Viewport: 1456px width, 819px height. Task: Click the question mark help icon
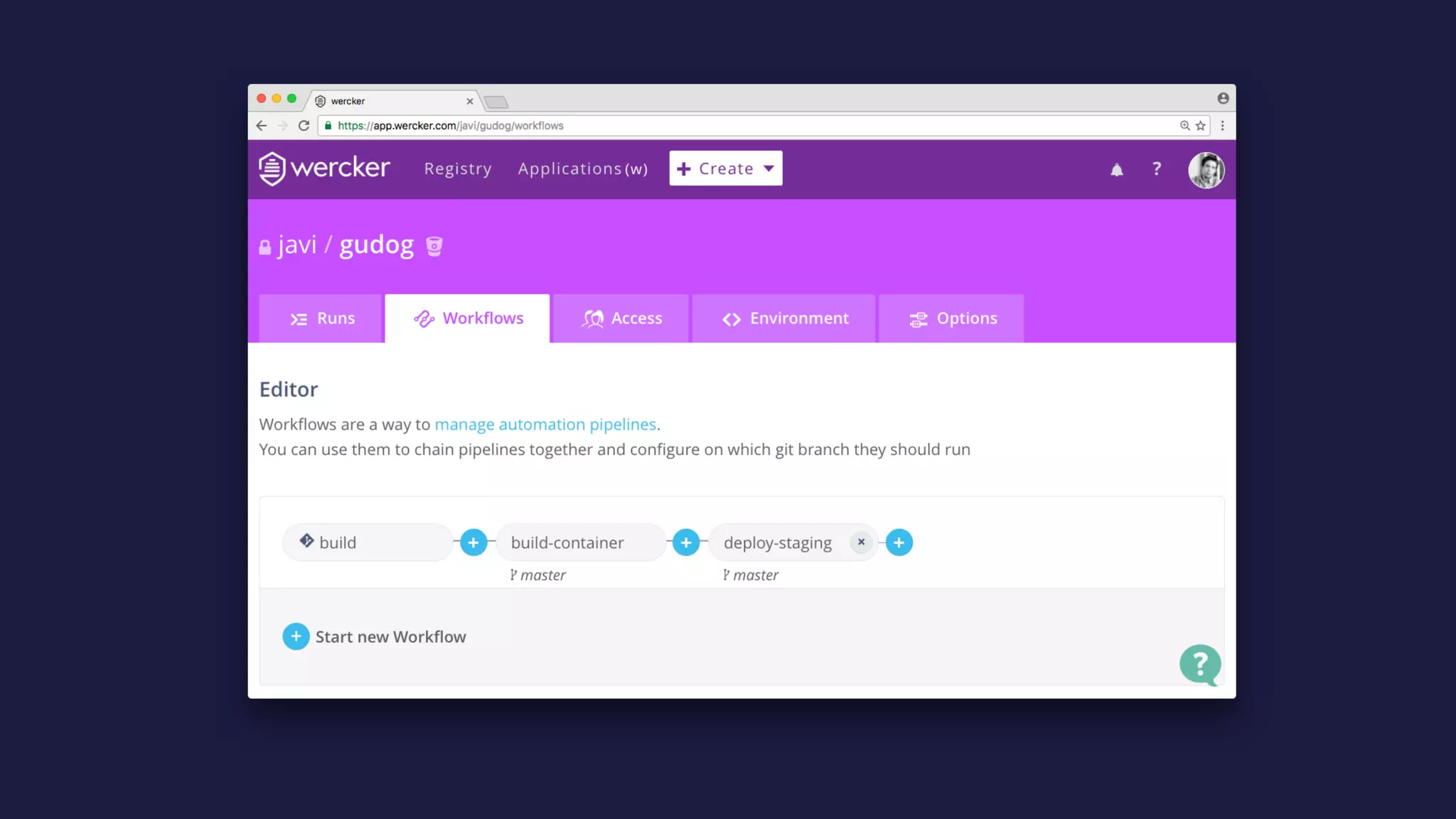[1157, 168]
